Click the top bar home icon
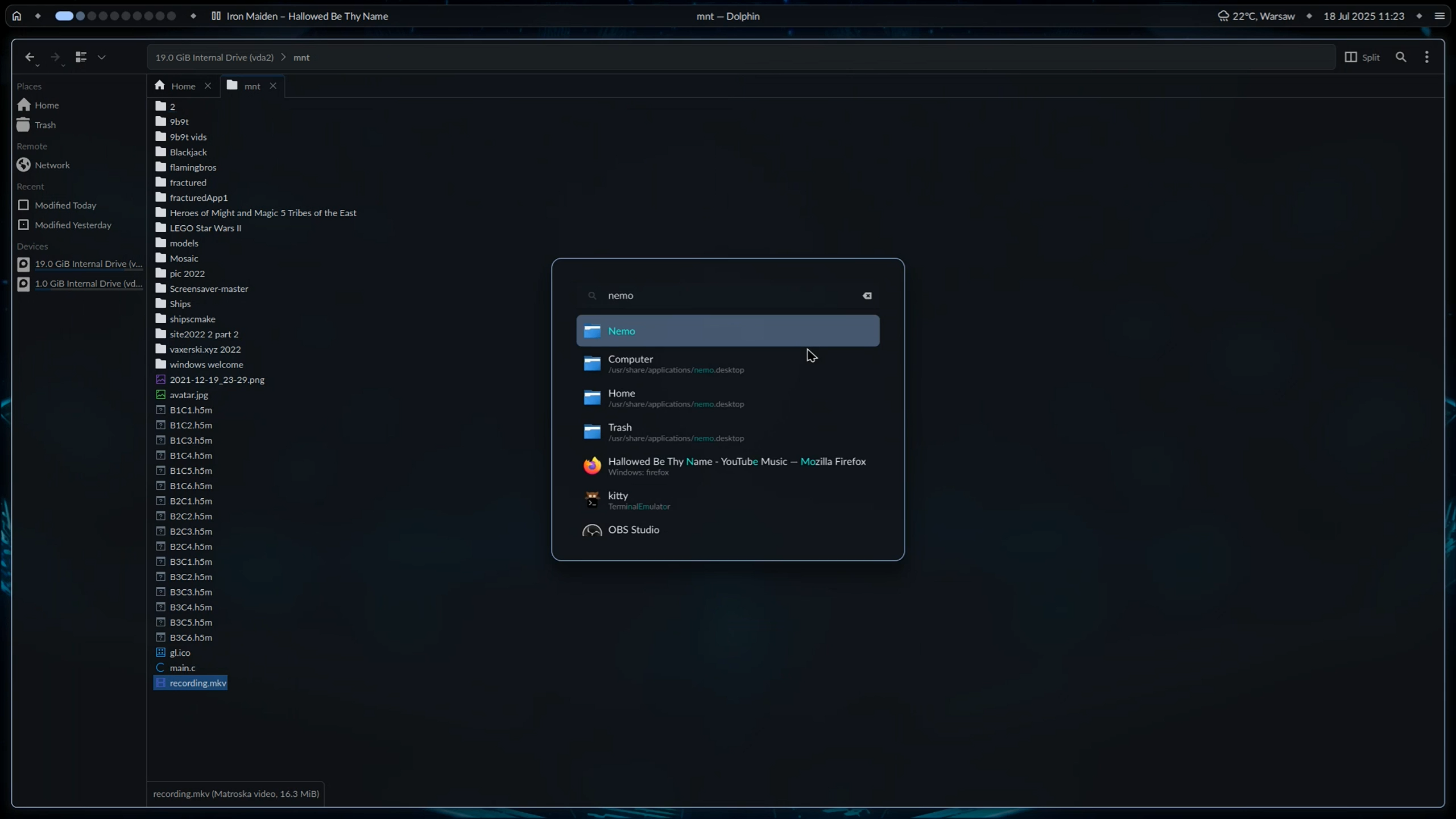 tap(16, 16)
